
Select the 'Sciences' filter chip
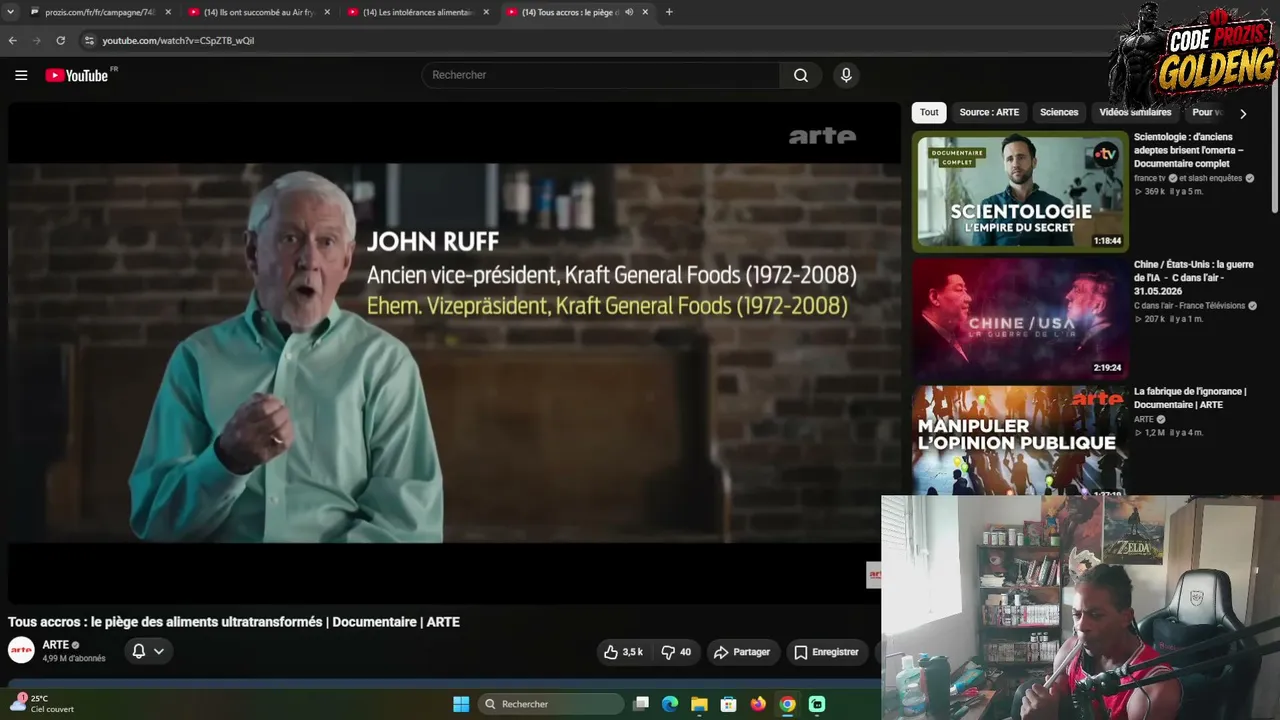(1059, 112)
